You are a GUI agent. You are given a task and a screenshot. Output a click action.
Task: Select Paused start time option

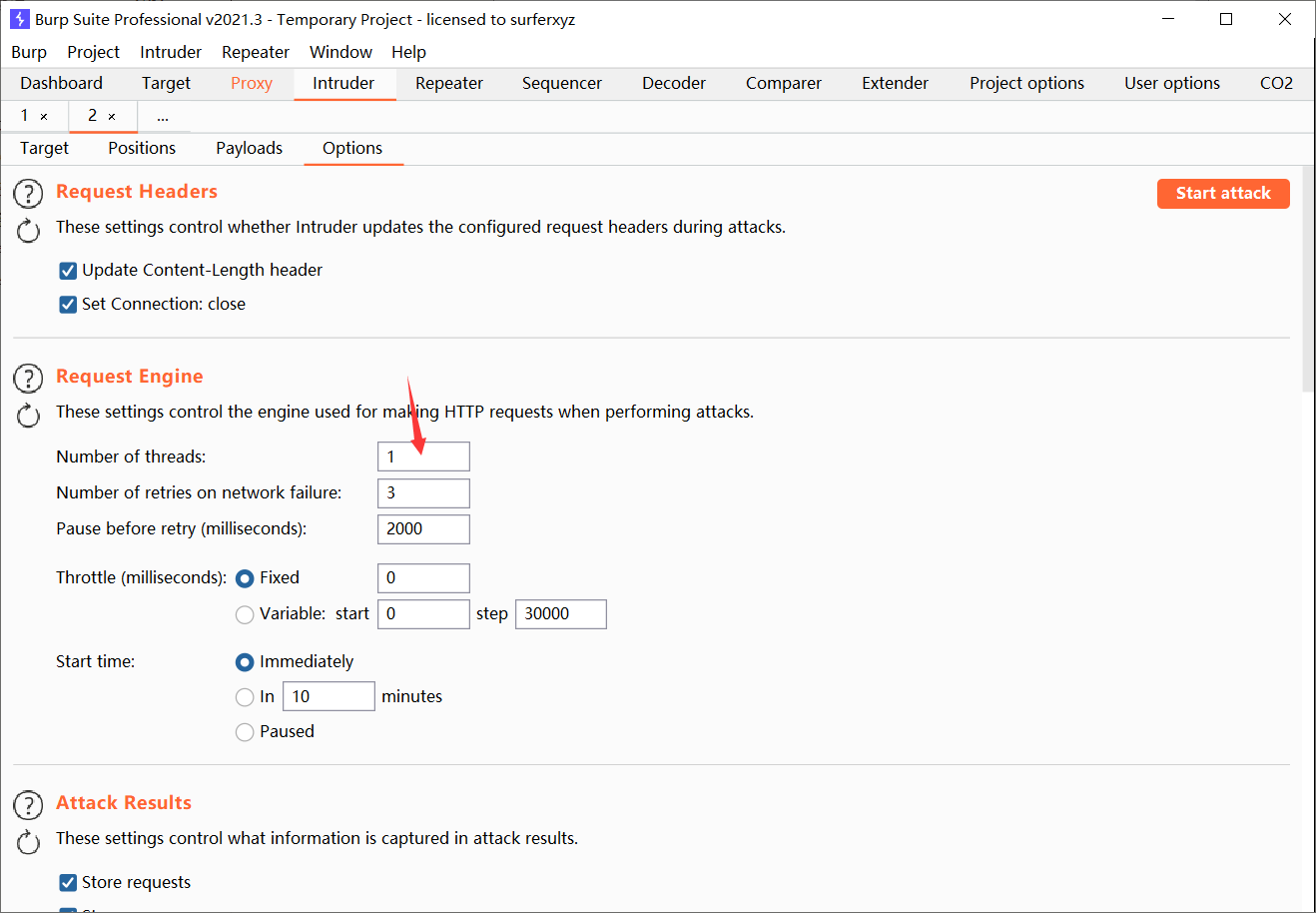245,732
